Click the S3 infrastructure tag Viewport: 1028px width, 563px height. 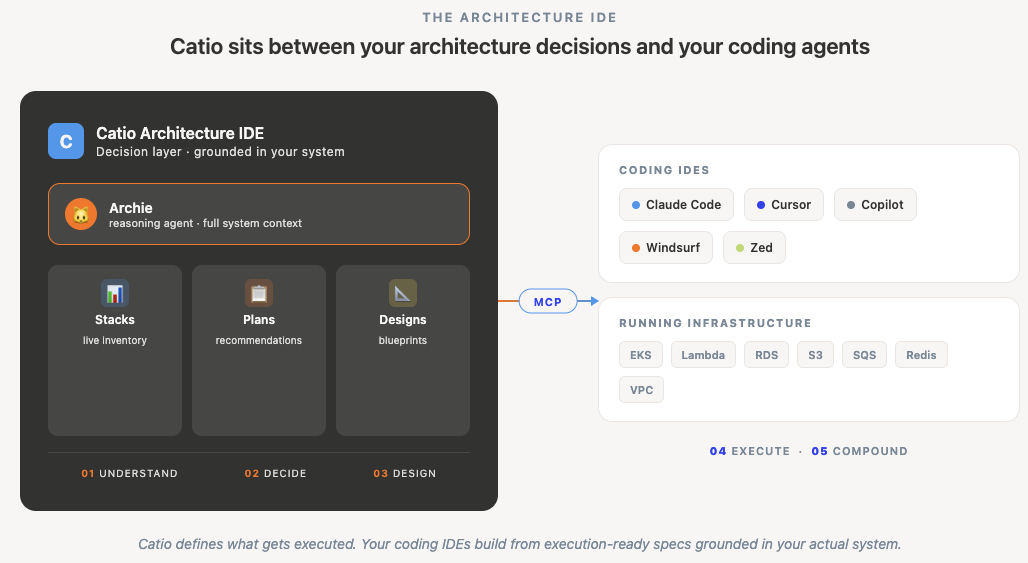(x=816, y=355)
